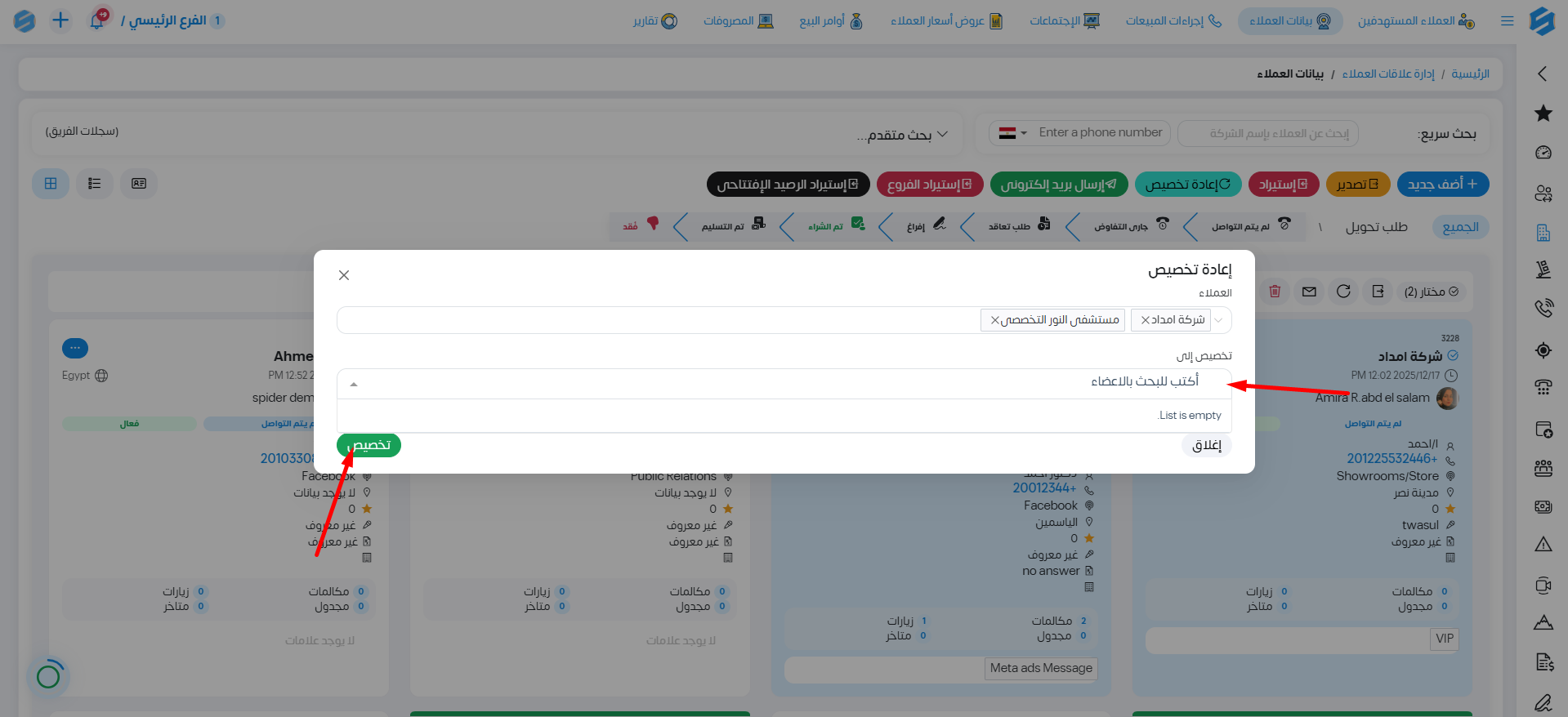The image size is (1568, 717).
Task: Expand the clients multi-select chevron
Action: pyautogui.click(x=1219, y=320)
